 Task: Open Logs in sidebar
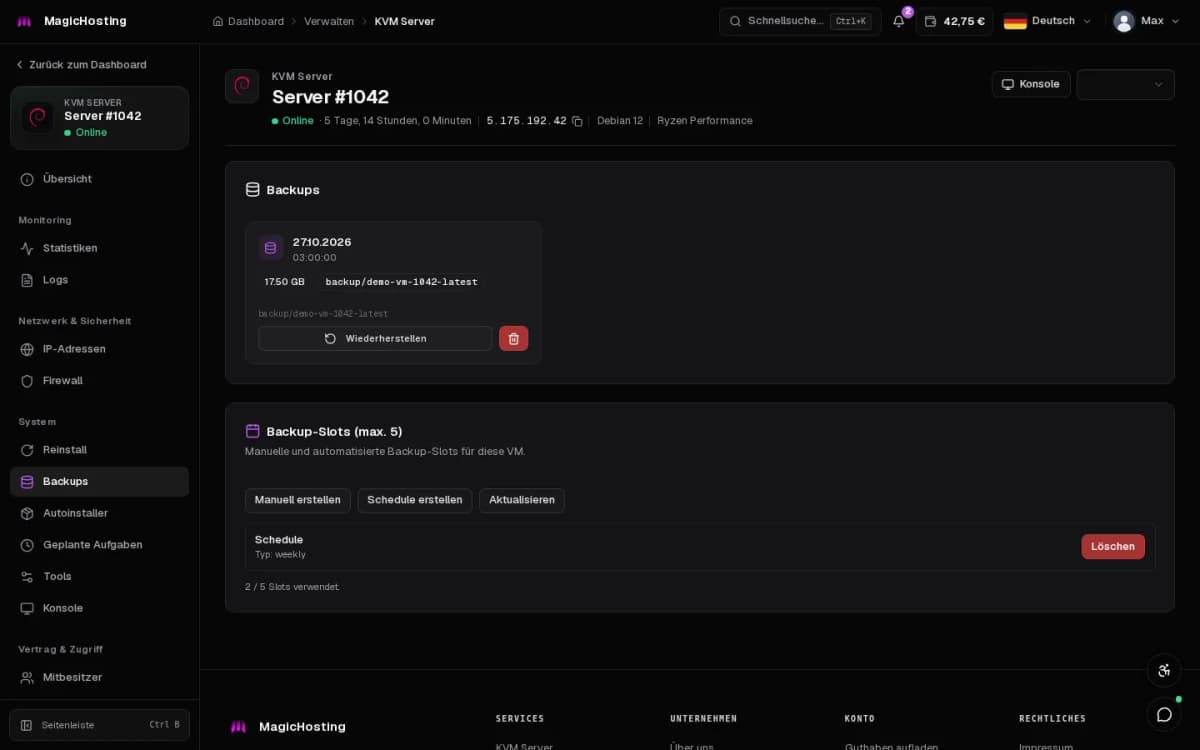click(99, 280)
